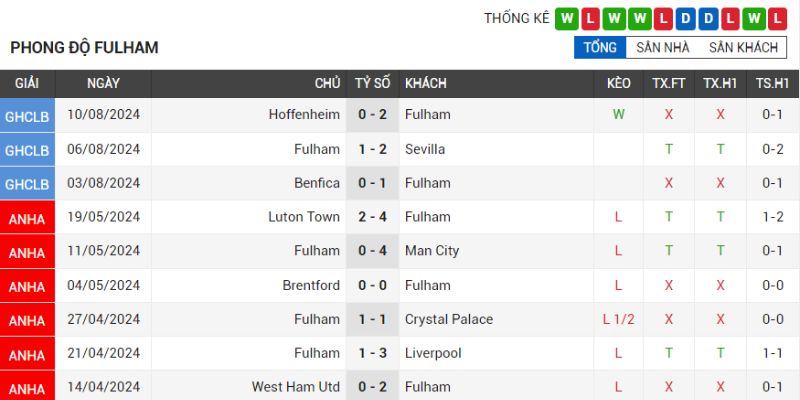Click the ANHA badge on the Luton Town row
Screen dimensions: 800x400
[27, 217]
